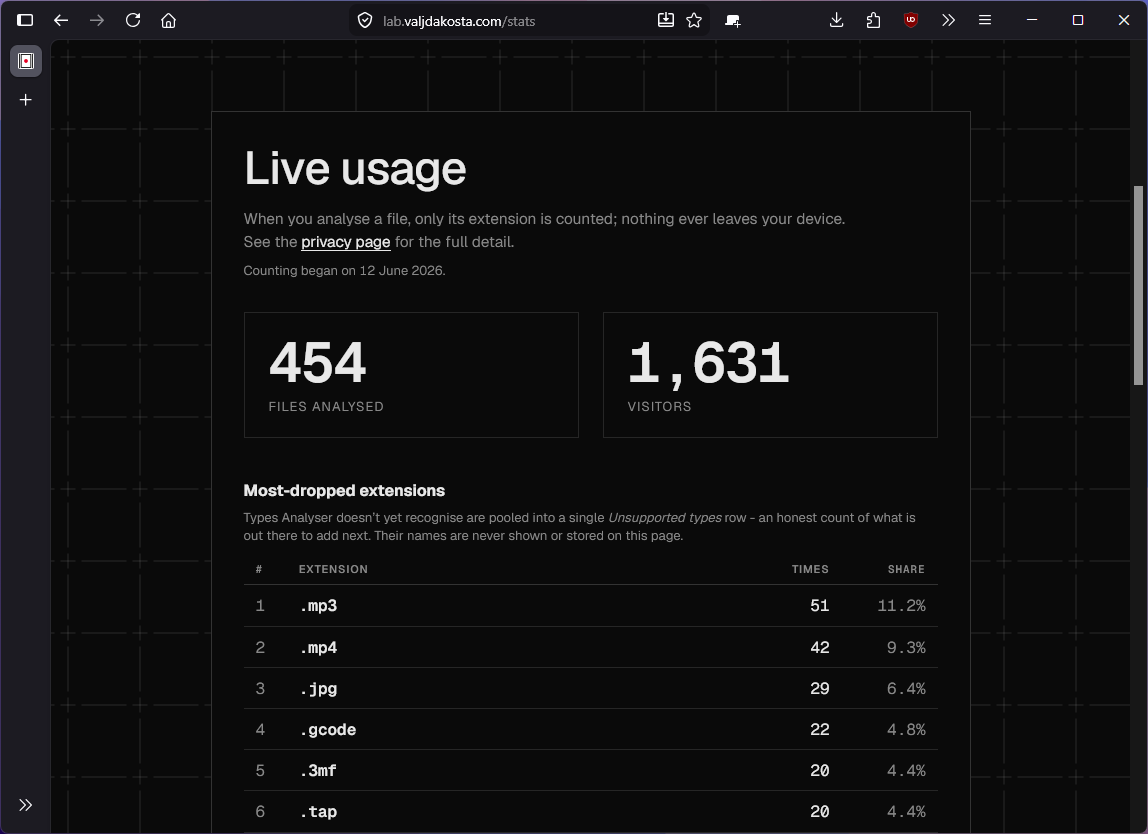This screenshot has width=1148, height=834.
Task: Select the .jpg extension row label
Action: click(318, 689)
